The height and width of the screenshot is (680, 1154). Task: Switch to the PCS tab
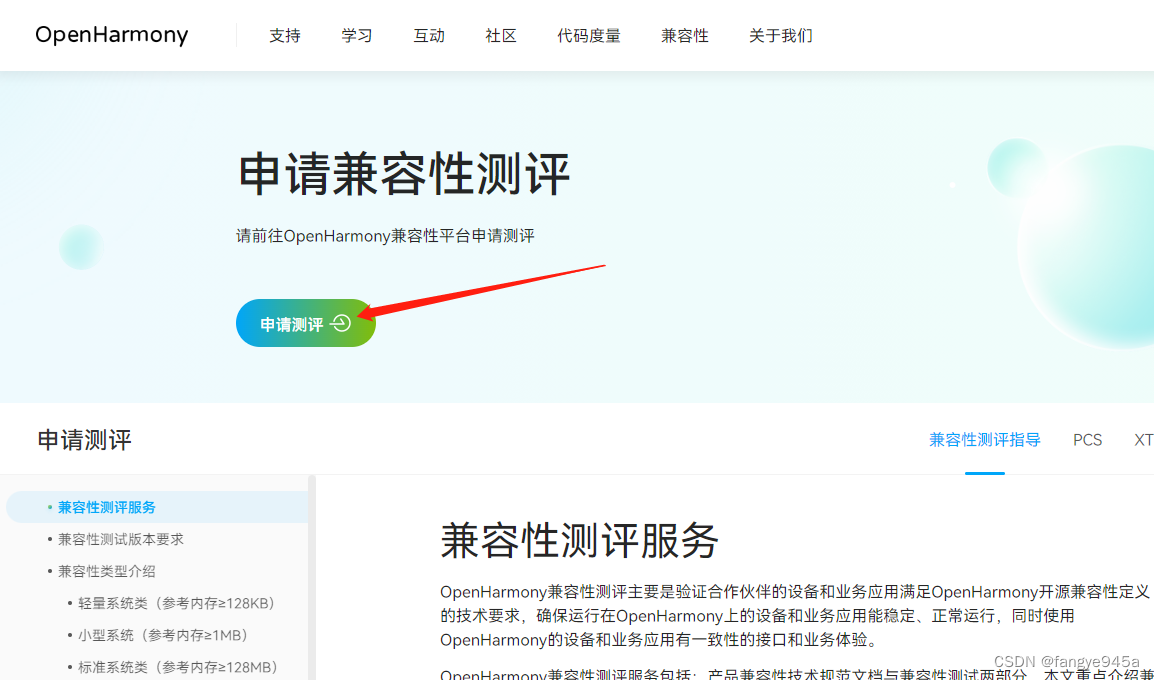1087,440
